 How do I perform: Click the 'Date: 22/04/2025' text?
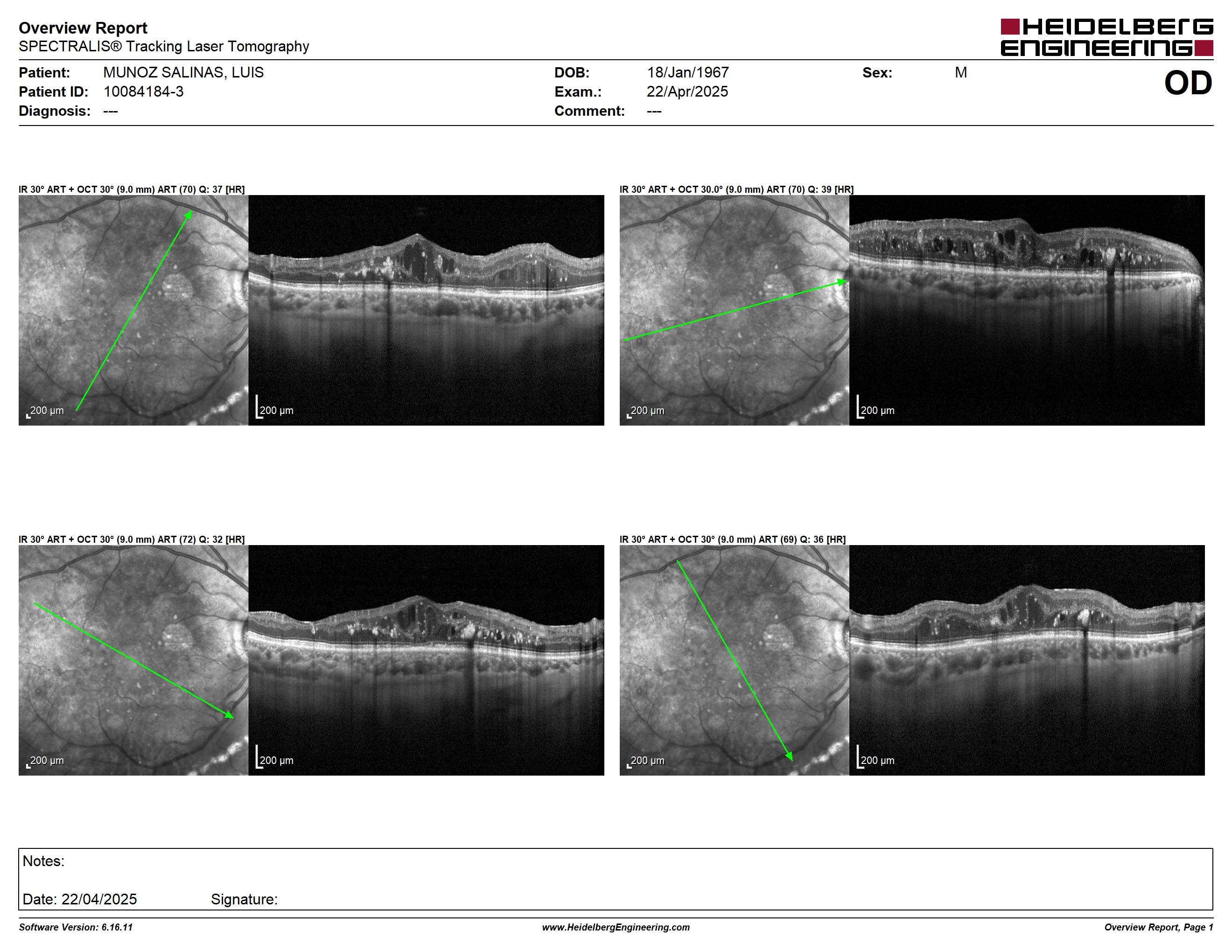click(79, 899)
